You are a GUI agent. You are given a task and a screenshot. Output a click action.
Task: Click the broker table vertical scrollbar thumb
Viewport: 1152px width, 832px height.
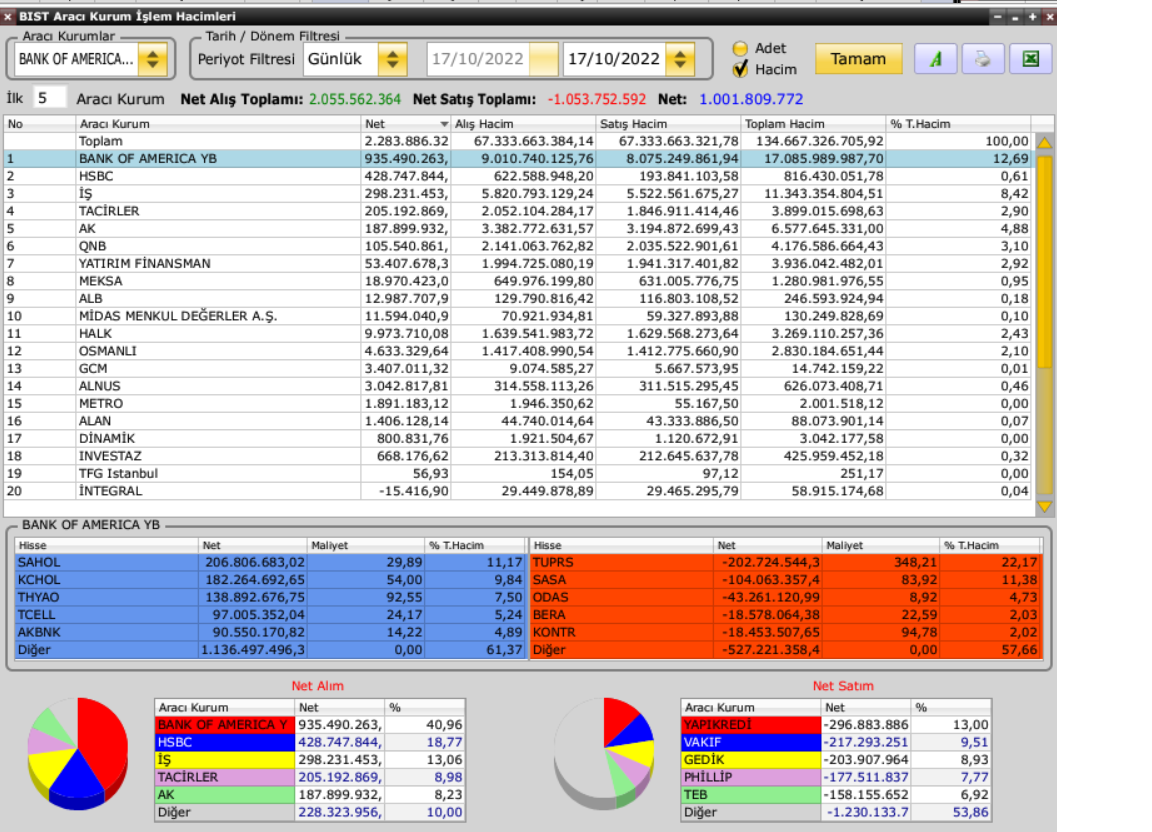pos(1044,261)
